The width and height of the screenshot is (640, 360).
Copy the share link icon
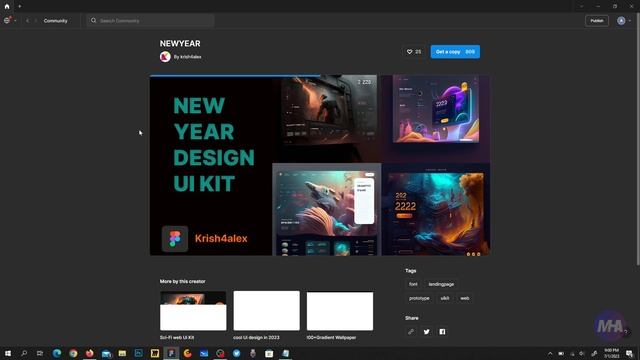411,332
